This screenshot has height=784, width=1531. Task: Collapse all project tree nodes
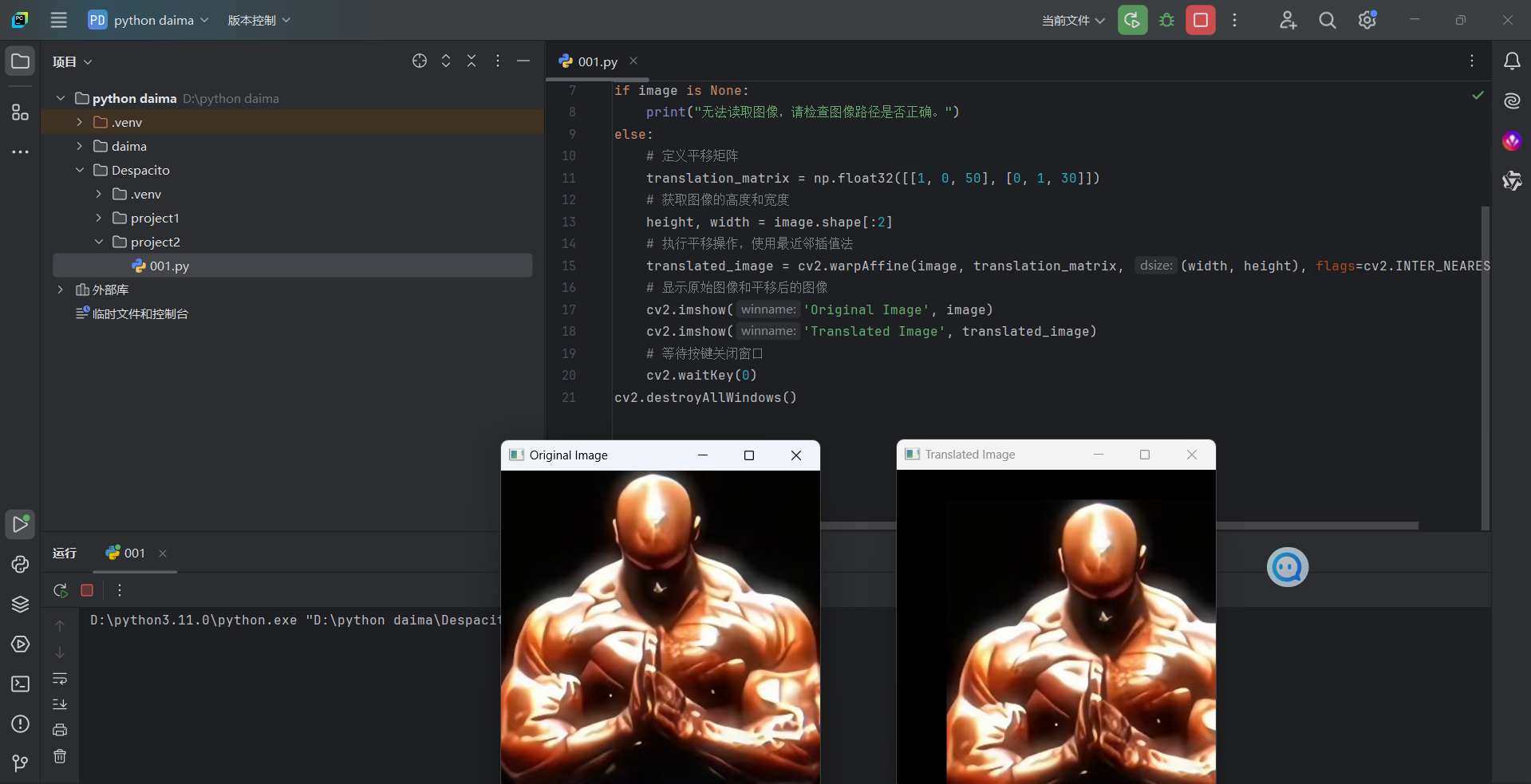(472, 61)
